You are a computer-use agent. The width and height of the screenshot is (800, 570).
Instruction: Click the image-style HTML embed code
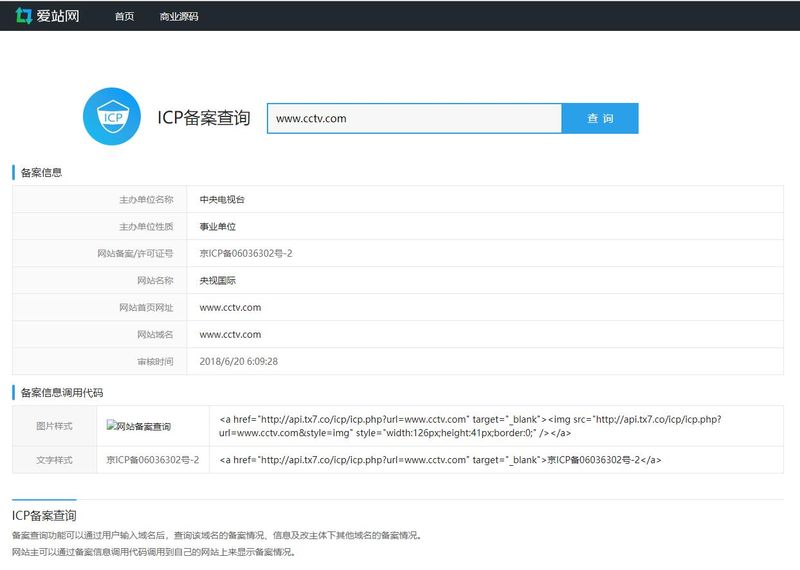(470, 426)
